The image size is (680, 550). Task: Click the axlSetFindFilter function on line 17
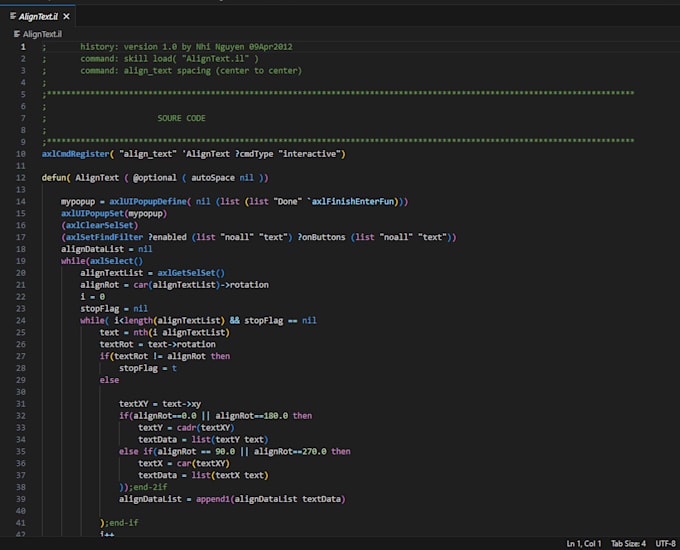pyautogui.click(x=104, y=237)
